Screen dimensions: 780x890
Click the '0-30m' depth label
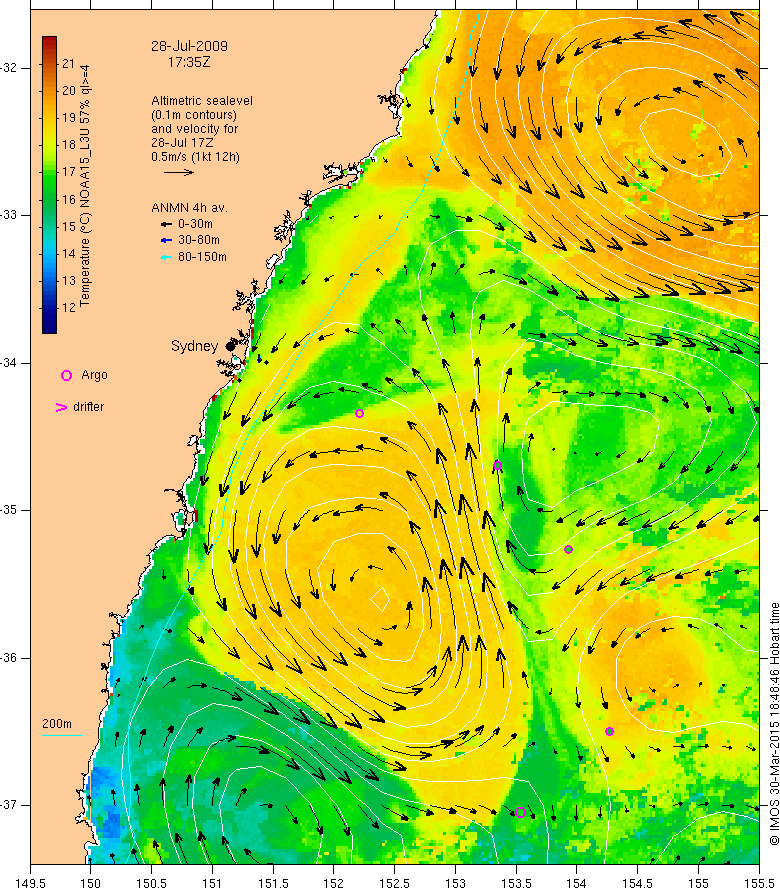[195, 224]
